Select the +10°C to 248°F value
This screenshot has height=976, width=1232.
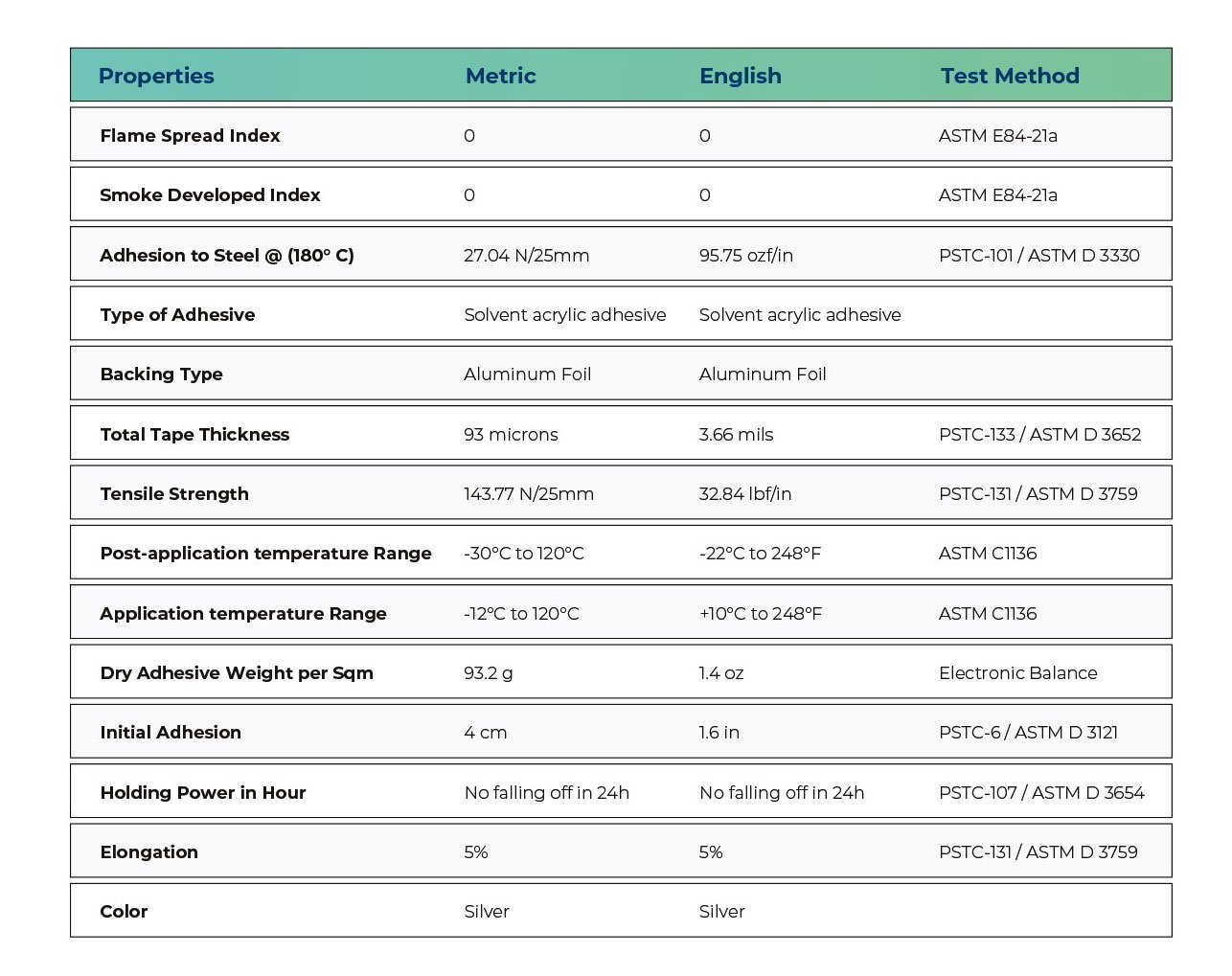pos(760,614)
